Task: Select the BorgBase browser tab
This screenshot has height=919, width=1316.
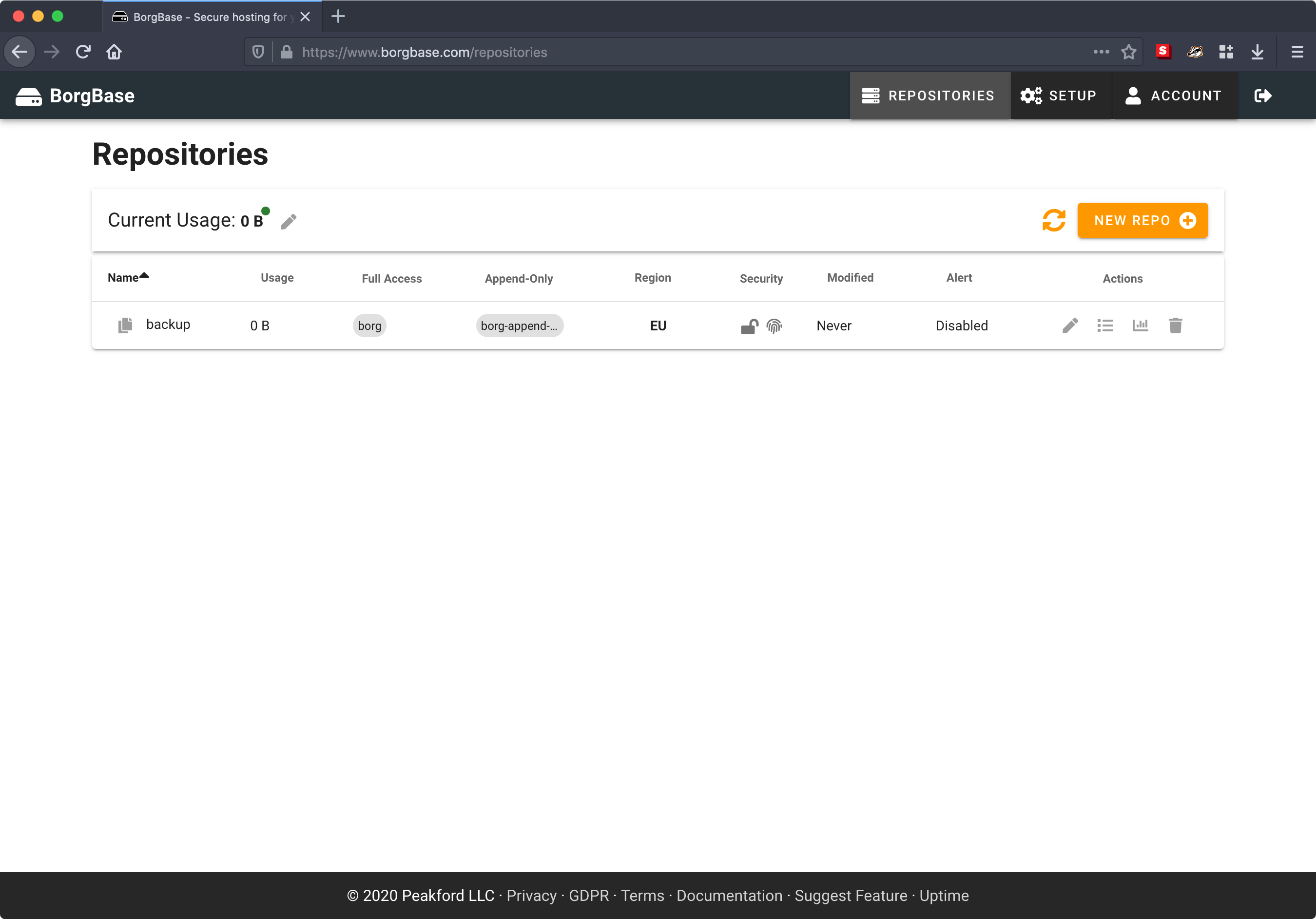Action: (x=212, y=17)
